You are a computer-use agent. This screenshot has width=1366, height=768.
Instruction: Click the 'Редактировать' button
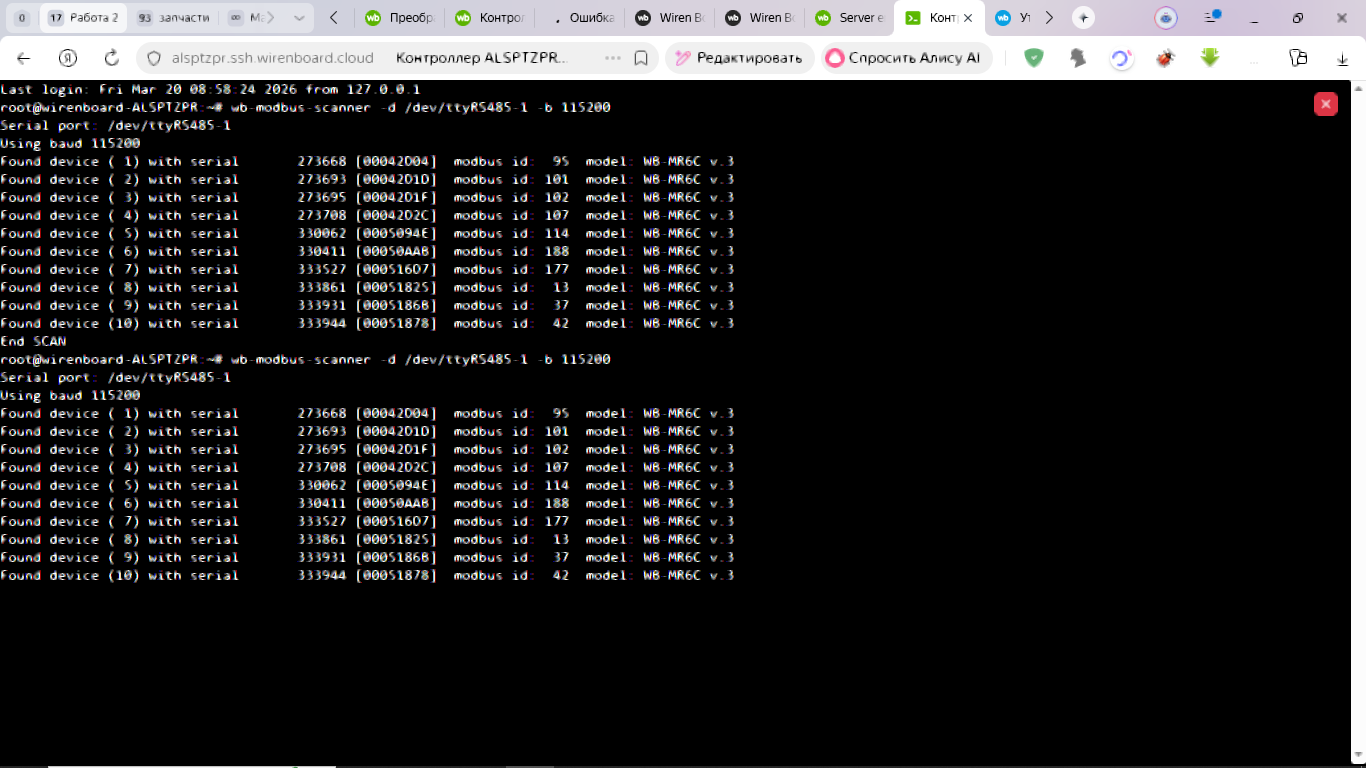click(739, 58)
